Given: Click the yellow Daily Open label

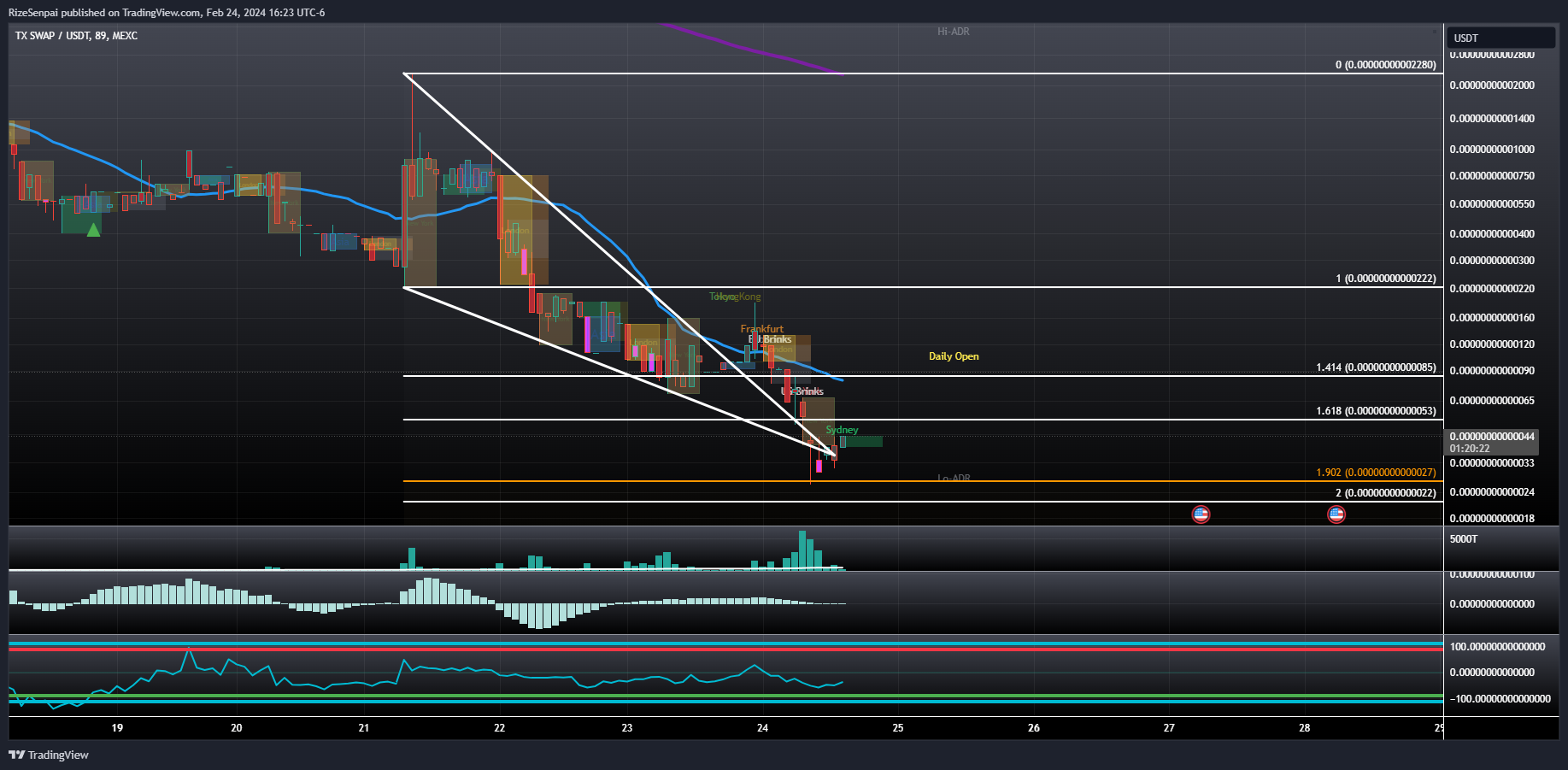Looking at the screenshot, I should tap(954, 356).
